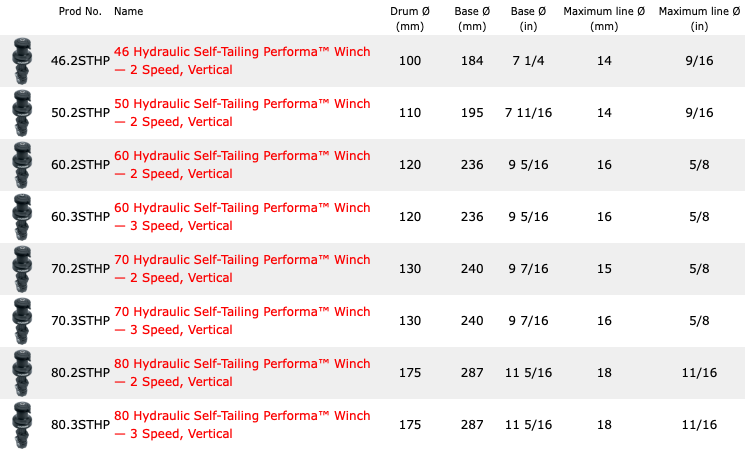Visit the 80 Hydraulic 3 Speed Vertical winch link
Screen dimensions: 747x453
(242, 424)
